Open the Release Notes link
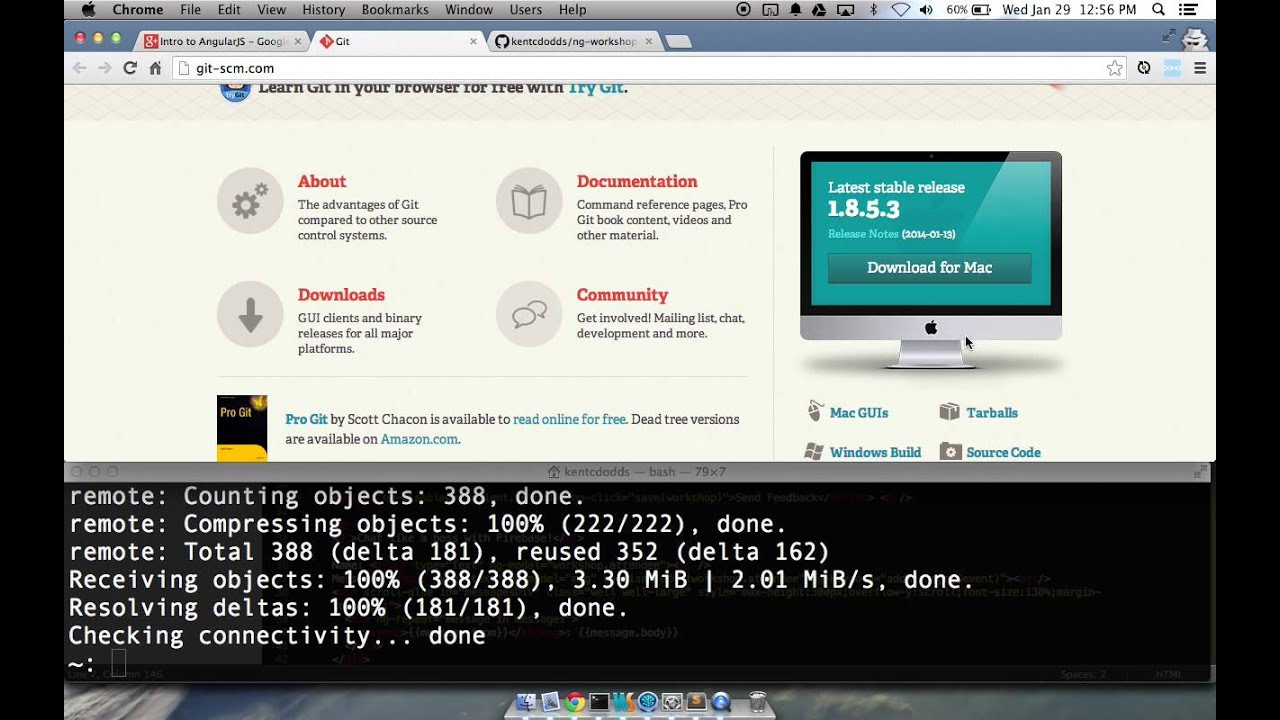 tap(863, 234)
